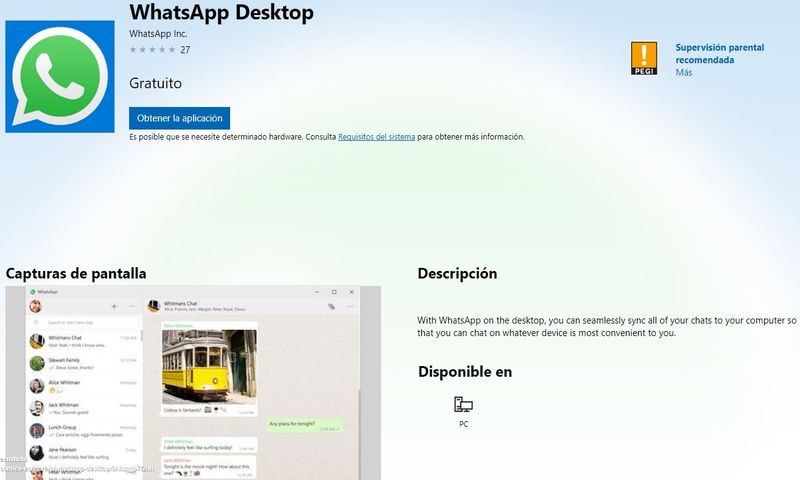
Task: Click the rating count 27
Action: pos(185,50)
